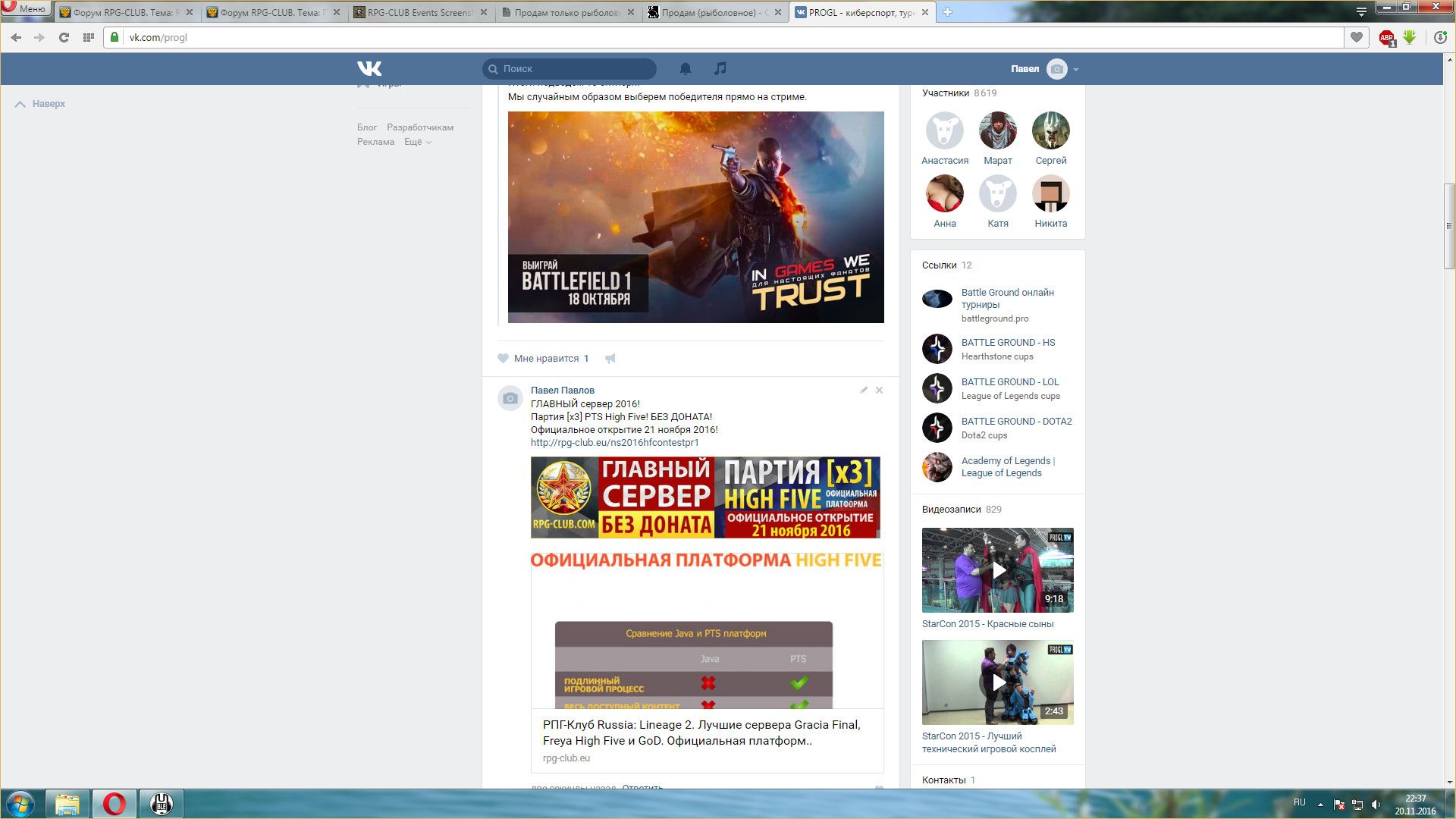1456x819 pixels.
Task: Open BATTLE GROUND - HS link
Action: [x=1008, y=343]
